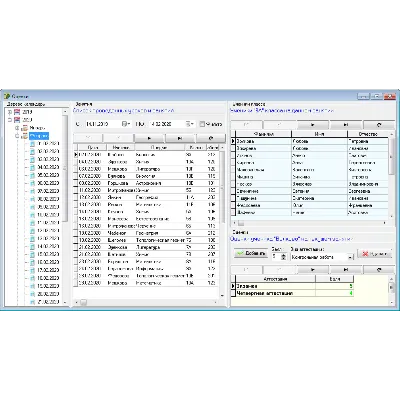
Task: Select the 05.02.2020 date in tree
Action: coord(48,175)
